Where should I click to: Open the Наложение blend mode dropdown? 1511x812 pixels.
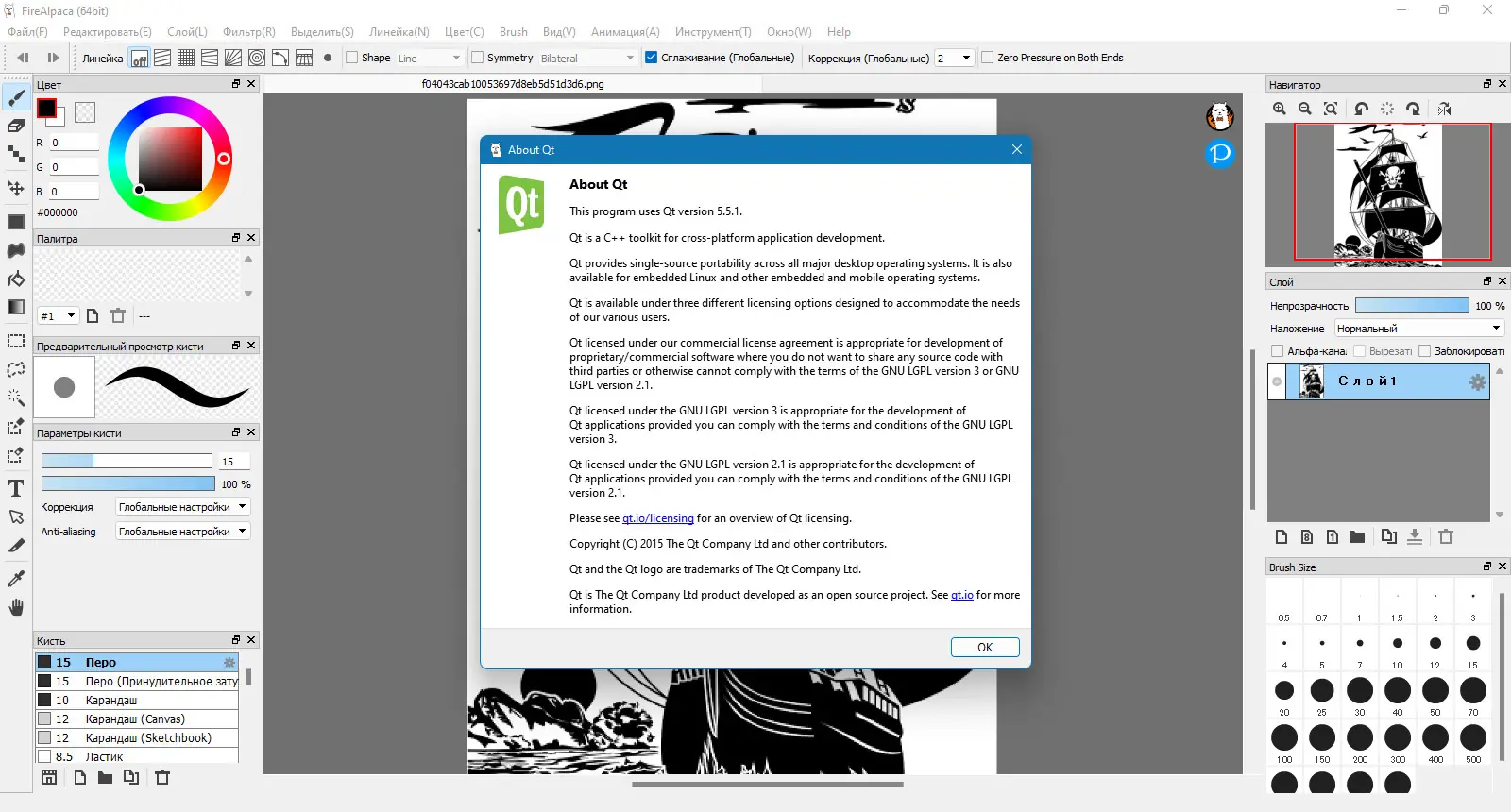click(x=1418, y=329)
